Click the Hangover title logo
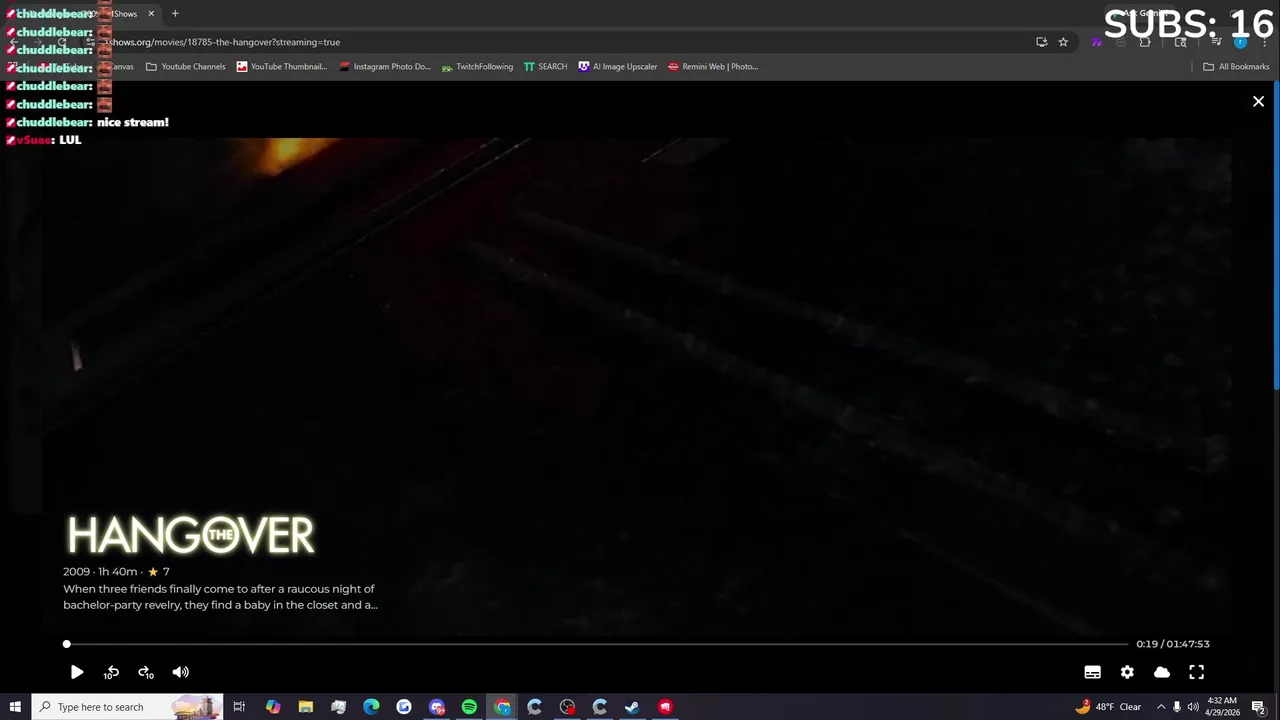The width and height of the screenshot is (1280, 720). [190, 535]
